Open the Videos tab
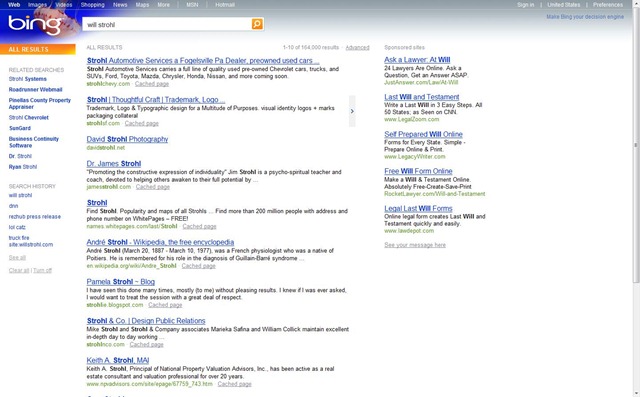 tap(64, 5)
